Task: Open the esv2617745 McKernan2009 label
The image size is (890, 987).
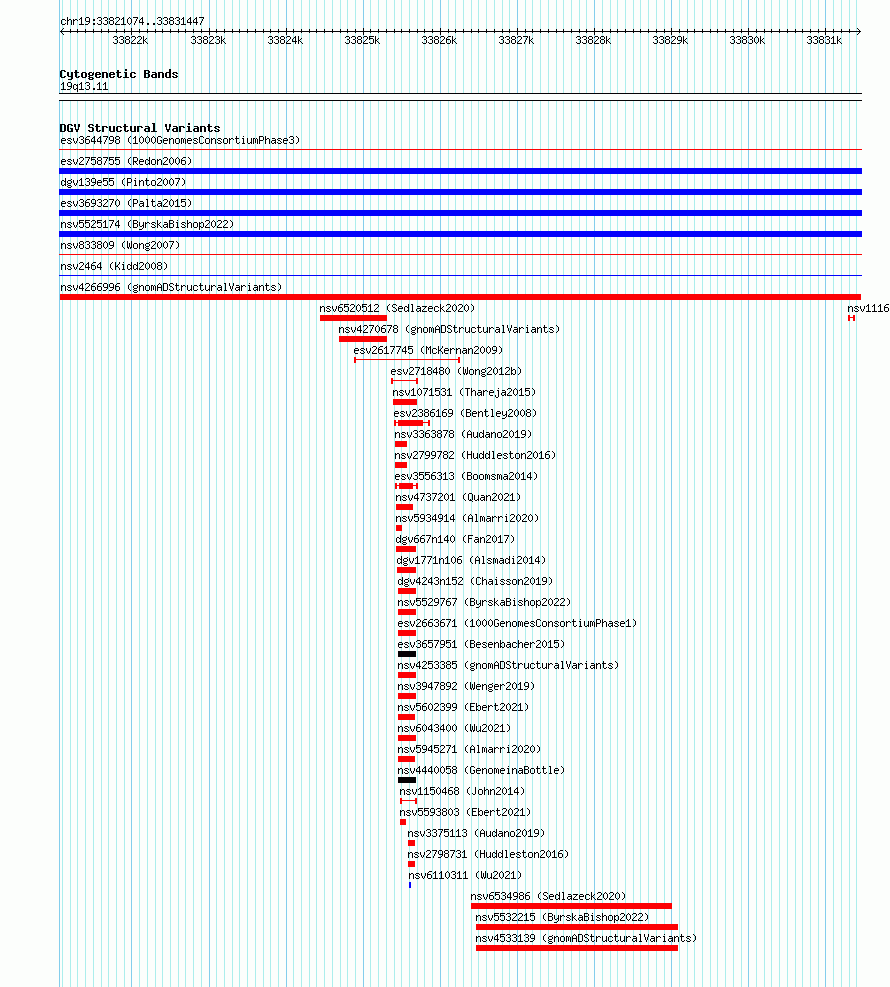Action: (x=428, y=351)
